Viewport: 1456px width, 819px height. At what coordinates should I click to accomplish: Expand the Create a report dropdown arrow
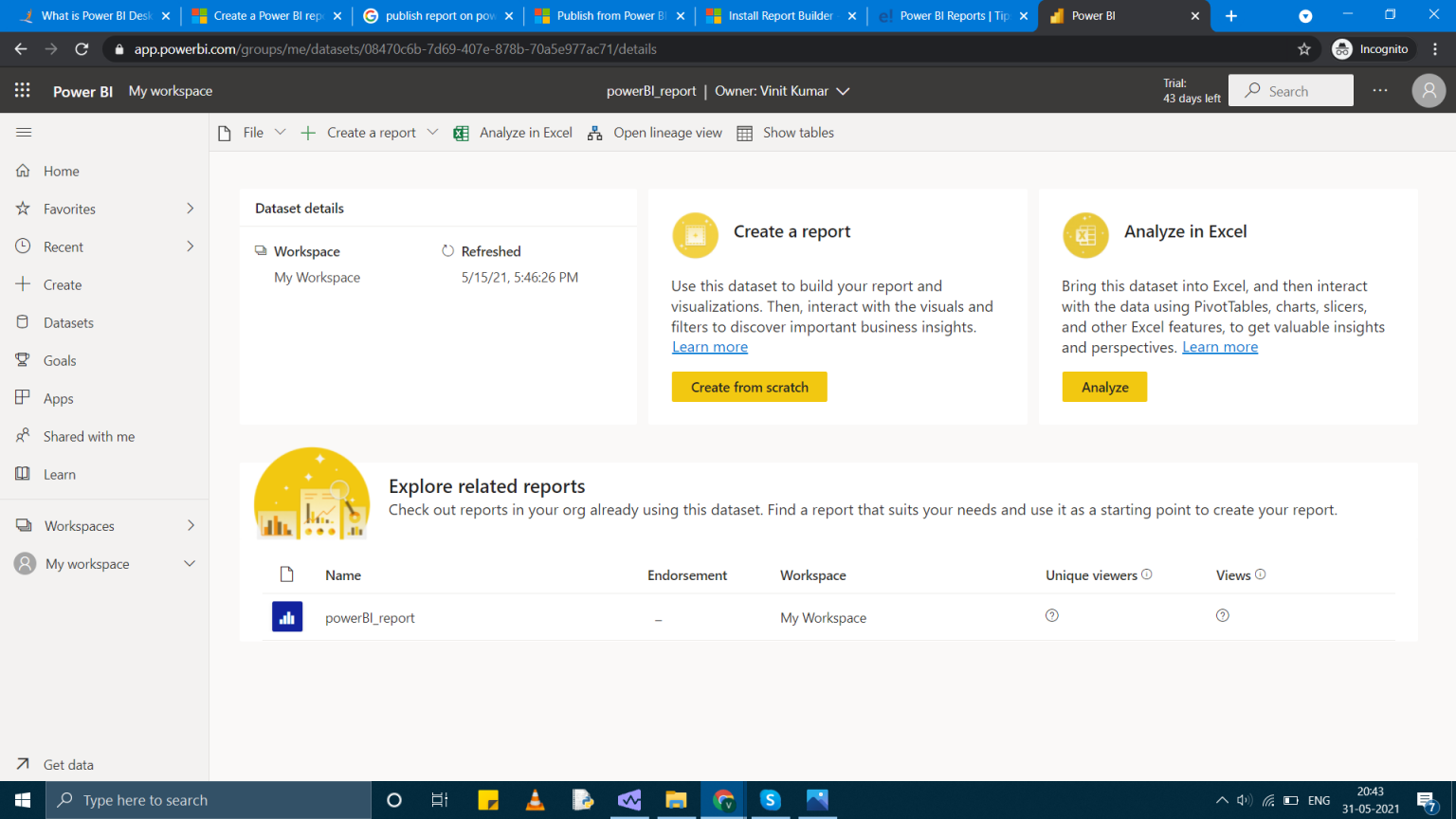[433, 133]
